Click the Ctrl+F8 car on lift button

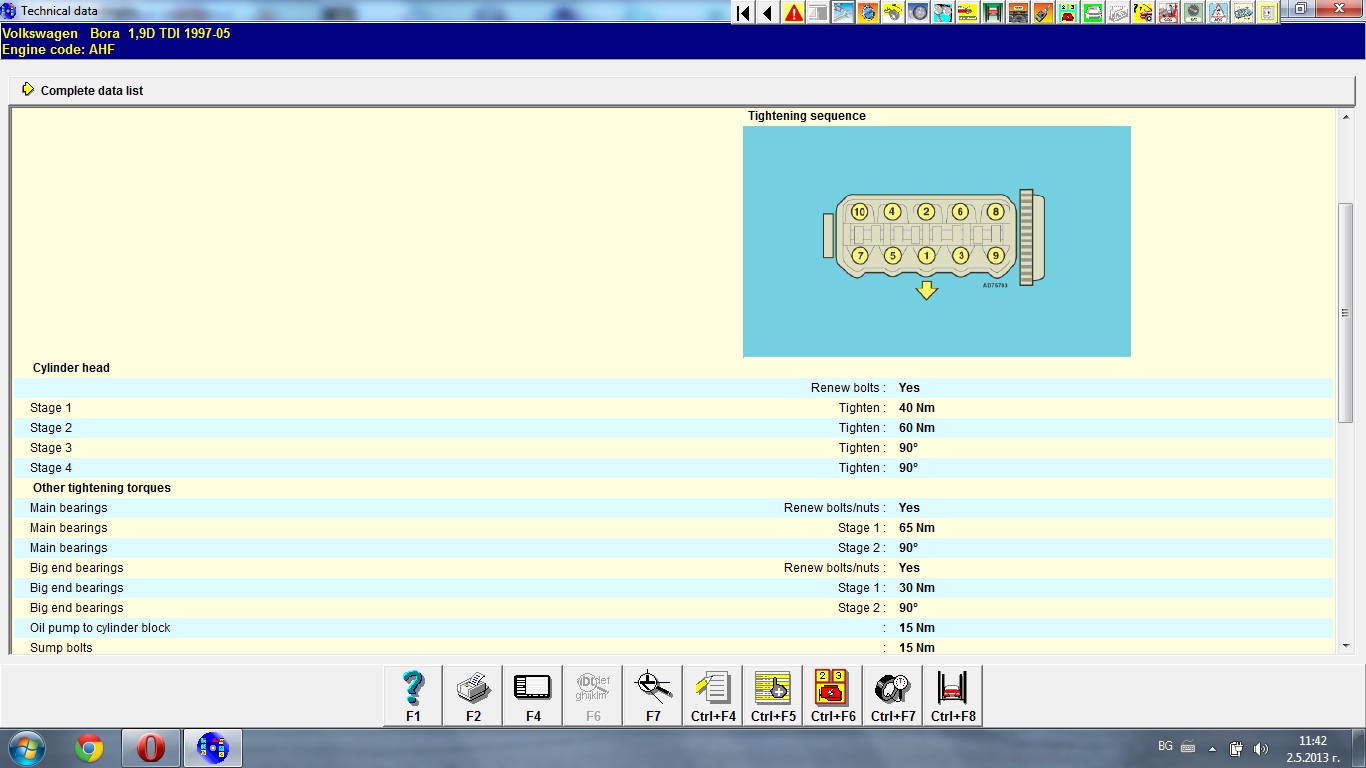pos(953,695)
